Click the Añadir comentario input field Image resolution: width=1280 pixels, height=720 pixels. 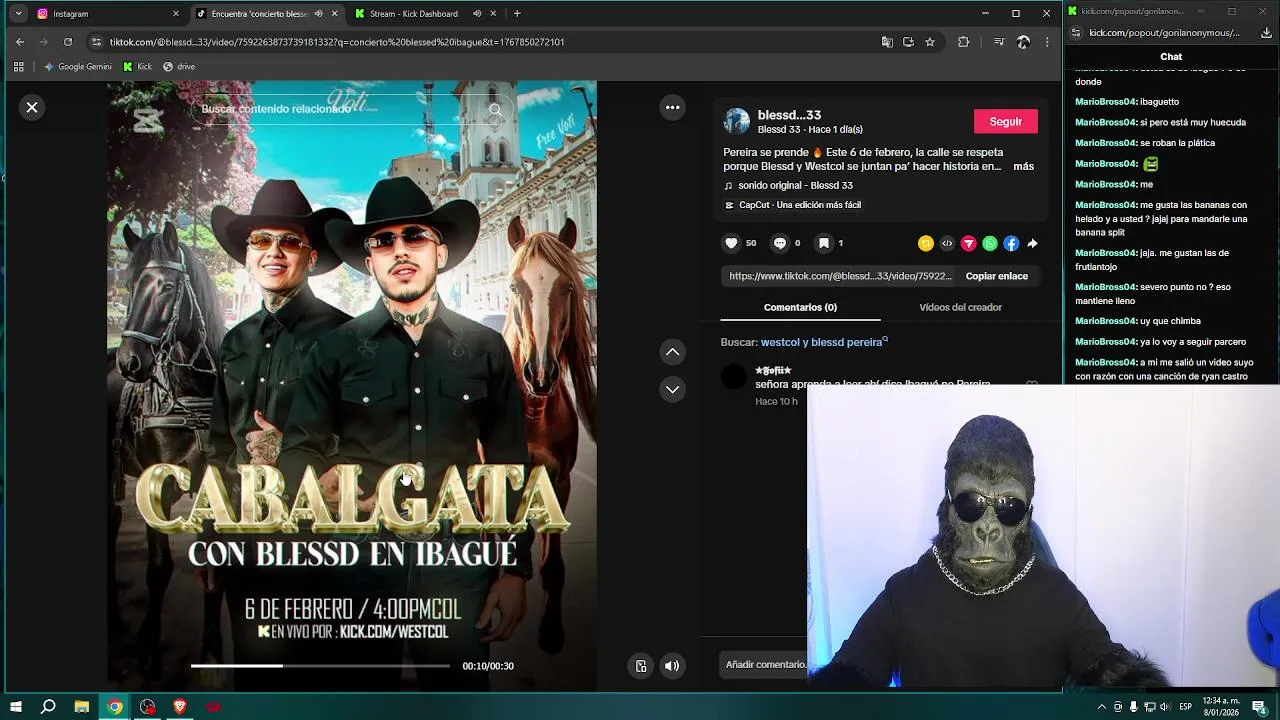click(766, 664)
